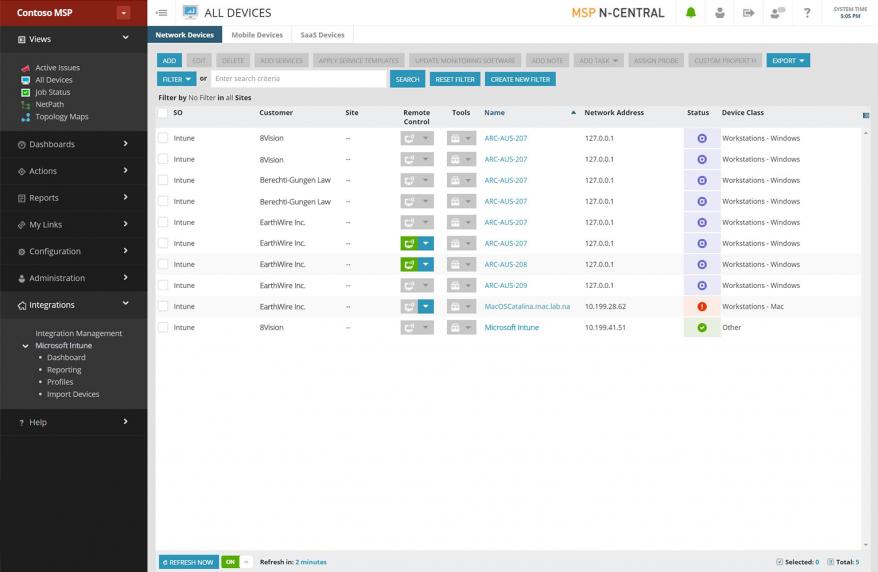Open the notifications bell icon
The image size is (878, 572).
[691, 13]
